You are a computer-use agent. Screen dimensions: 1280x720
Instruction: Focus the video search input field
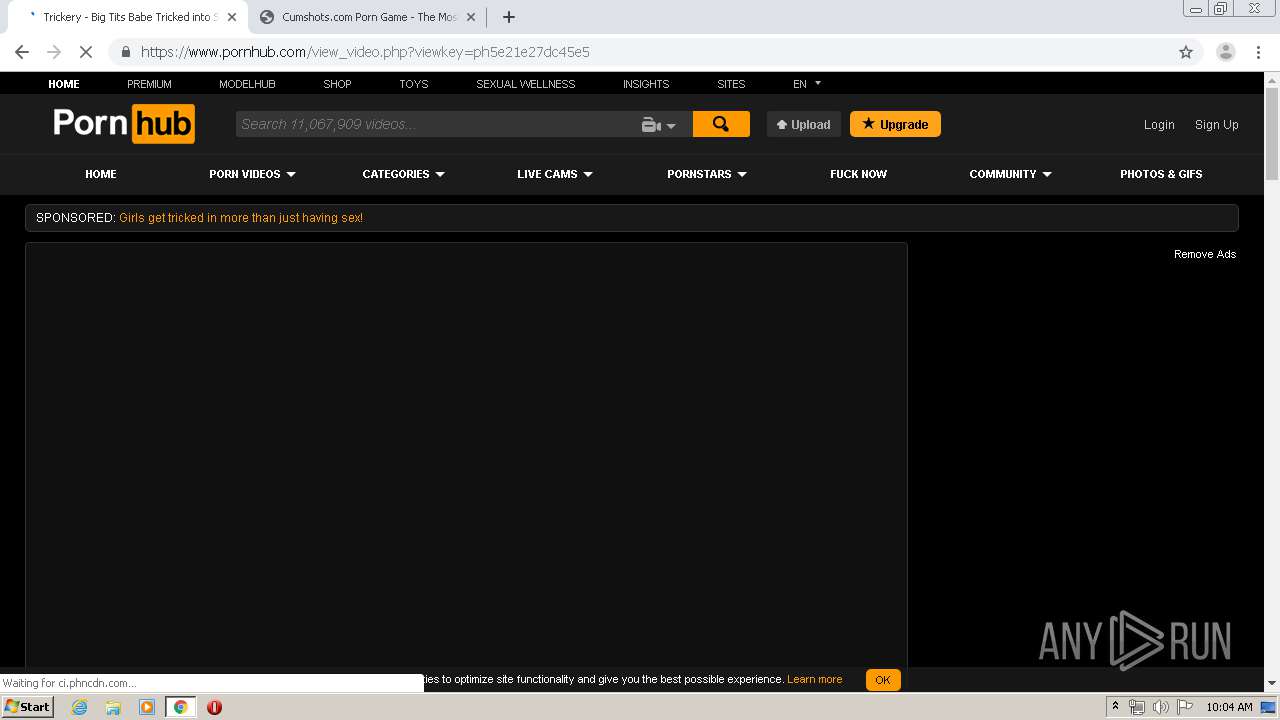435,124
